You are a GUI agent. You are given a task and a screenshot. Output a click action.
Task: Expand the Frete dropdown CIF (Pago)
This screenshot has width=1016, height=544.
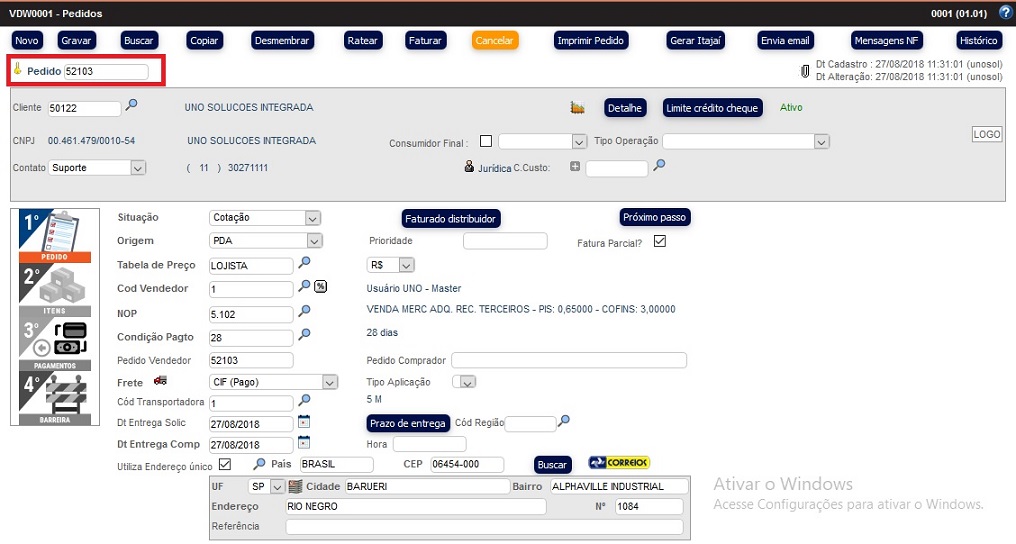click(x=273, y=382)
